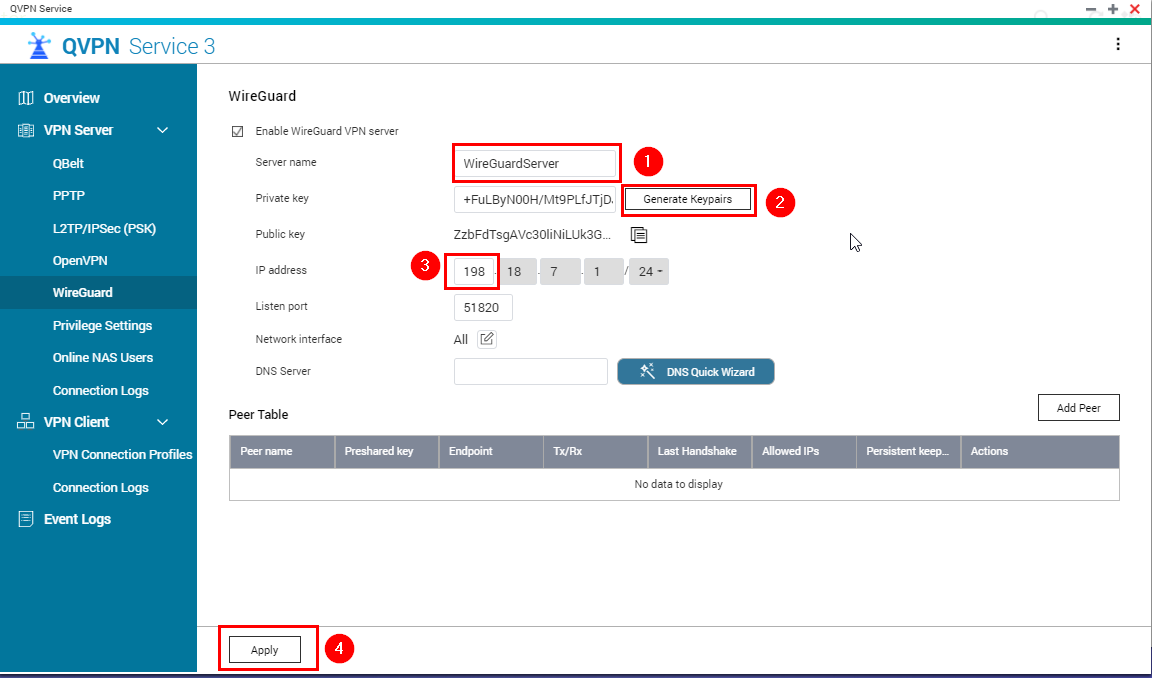Screen dimensions: 1152x678
Task: Click the second IP octet field 18
Action: coord(516,271)
